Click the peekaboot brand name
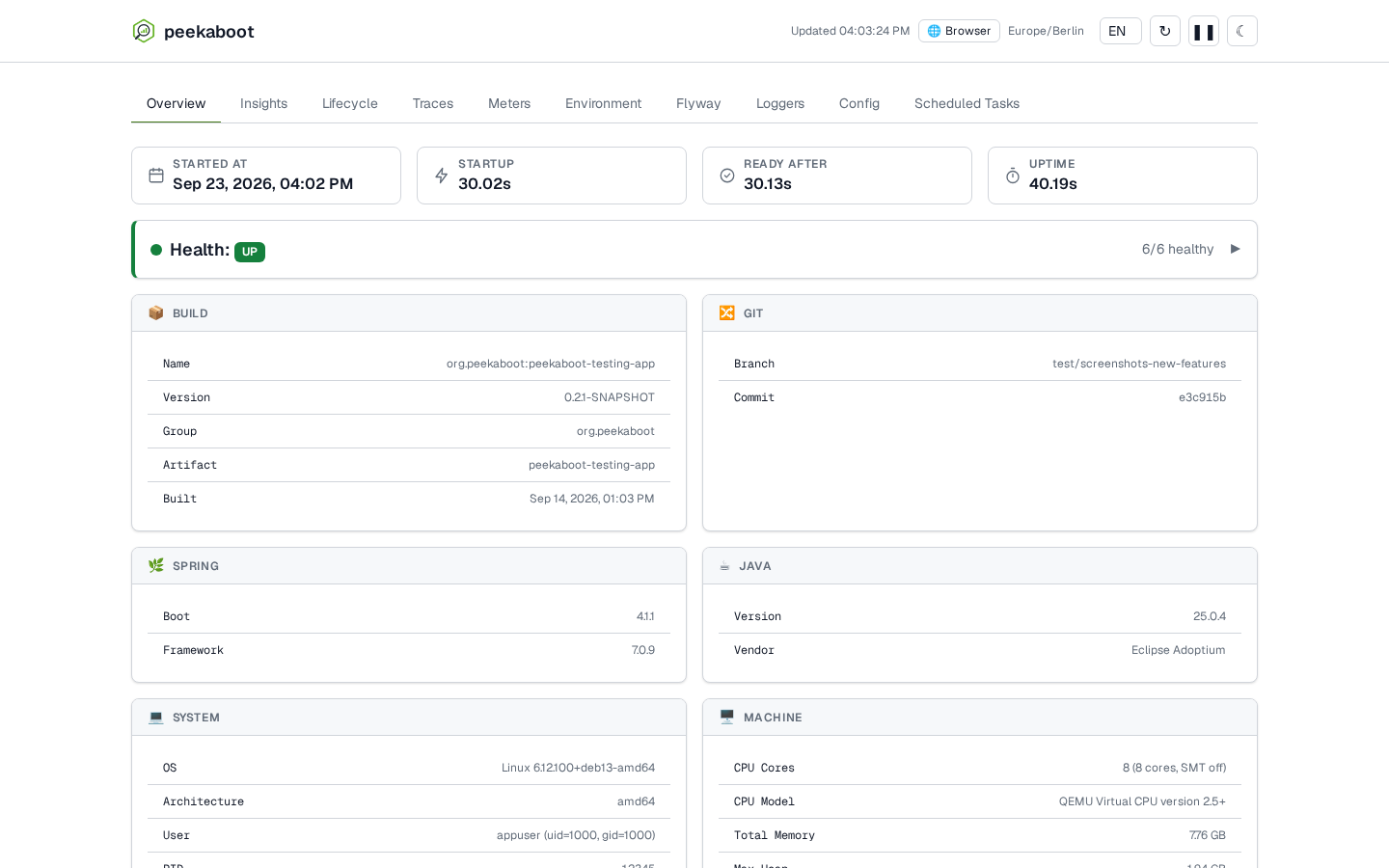The image size is (1389, 868). (x=209, y=32)
